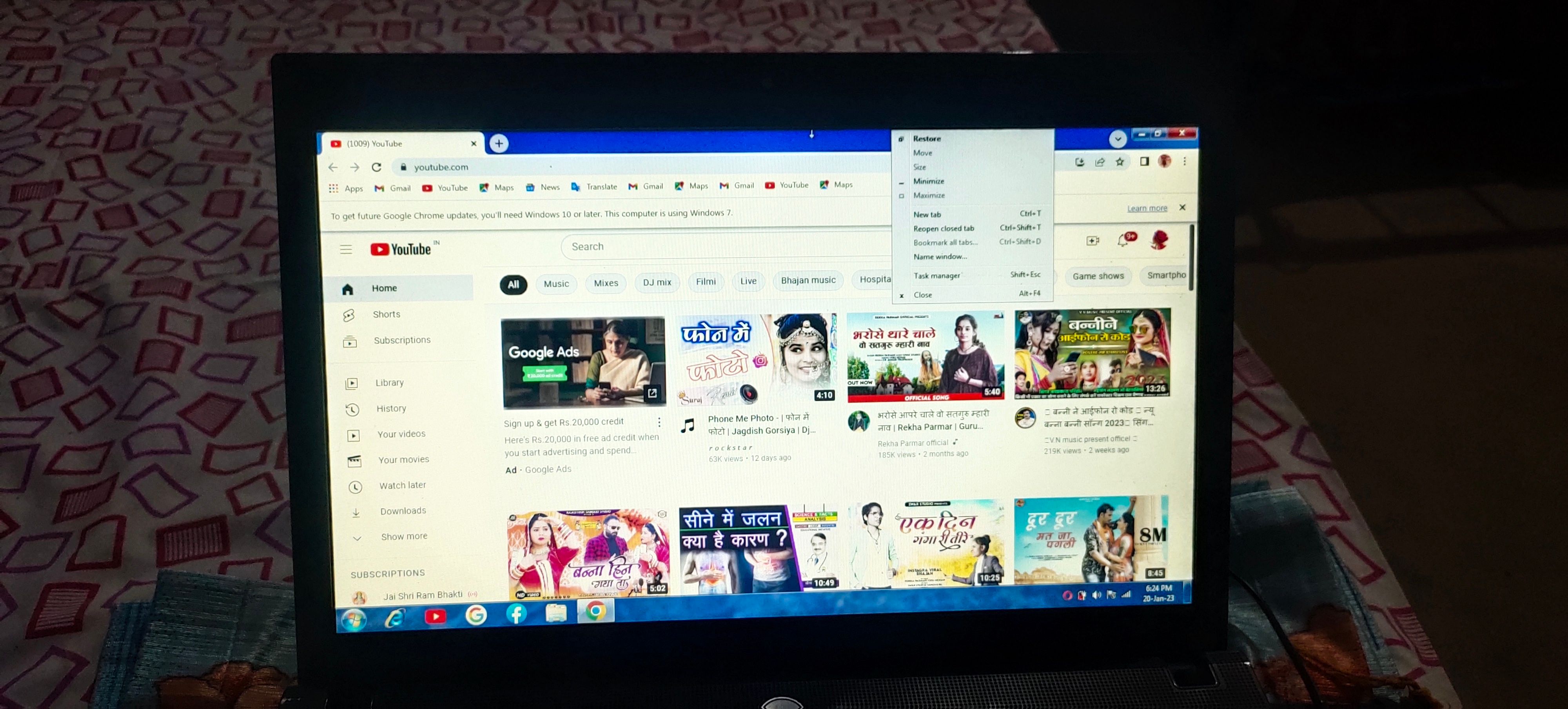
Task: Click the YouTube Create video icon
Action: click(1093, 241)
